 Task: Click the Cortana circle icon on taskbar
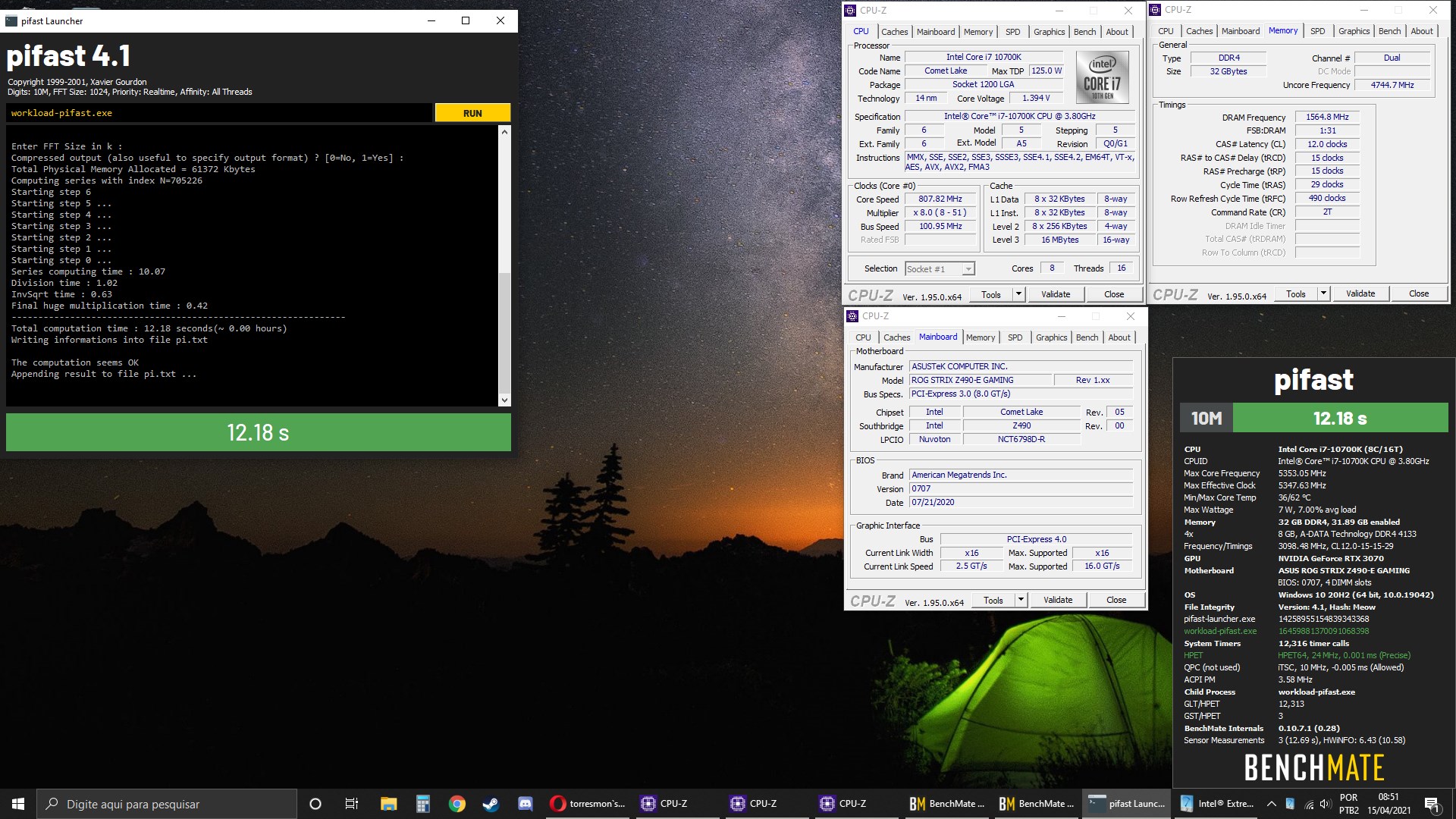[x=315, y=804]
